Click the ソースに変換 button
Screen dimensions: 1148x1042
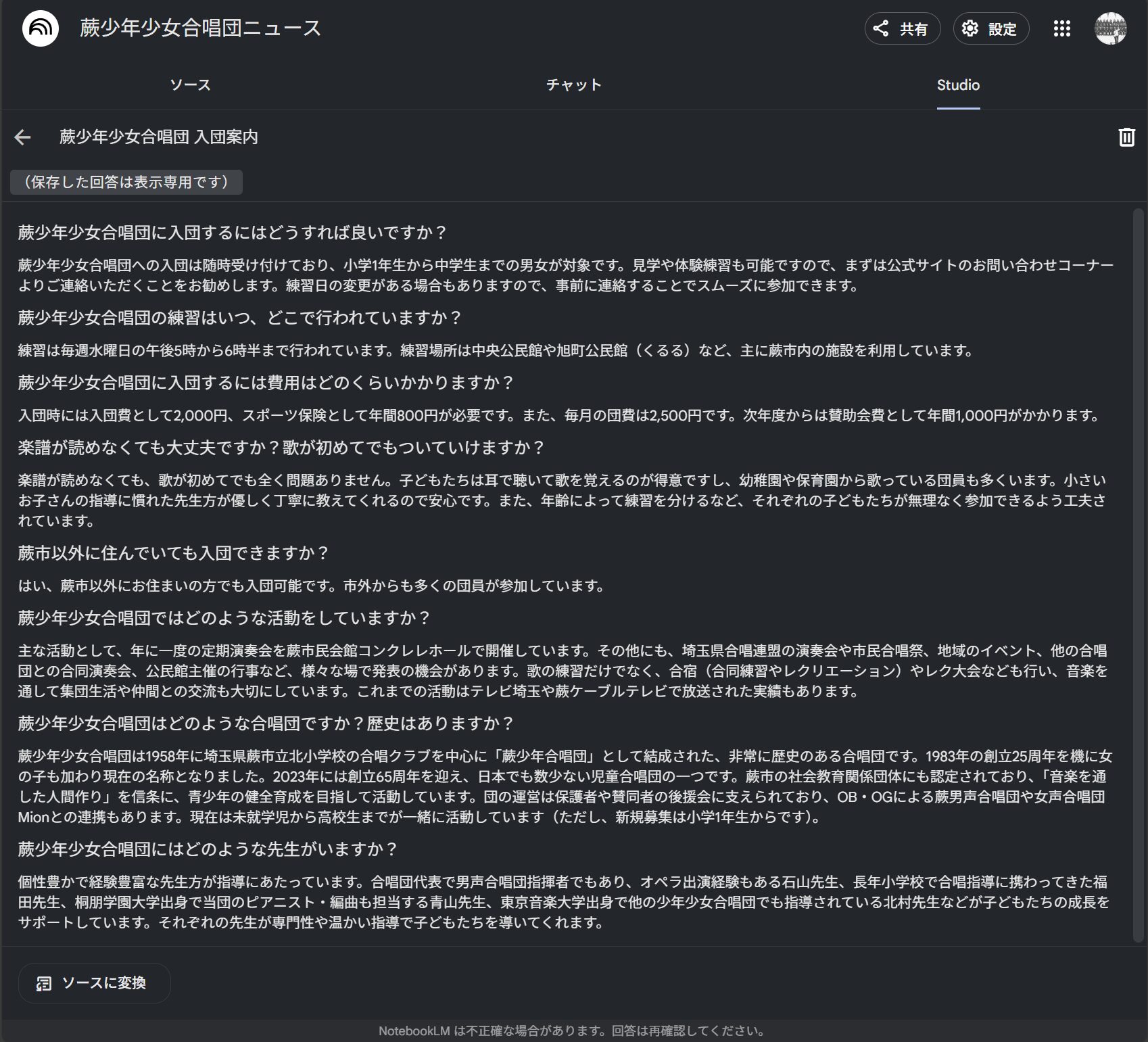pyautogui.click(x=94, y=983)
